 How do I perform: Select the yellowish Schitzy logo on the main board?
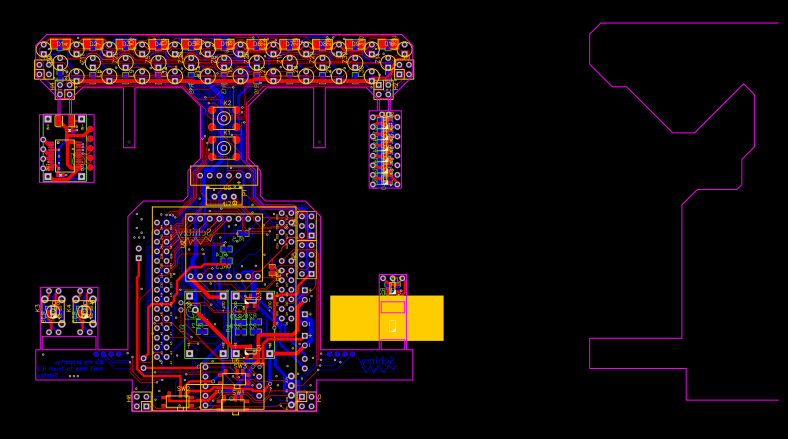193,237
